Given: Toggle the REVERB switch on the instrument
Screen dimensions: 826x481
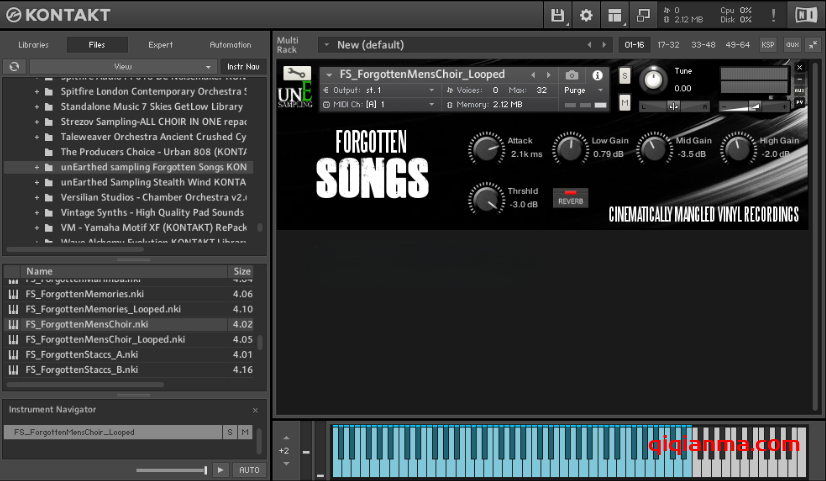Looking at the screenshot, I should (571, 197).
